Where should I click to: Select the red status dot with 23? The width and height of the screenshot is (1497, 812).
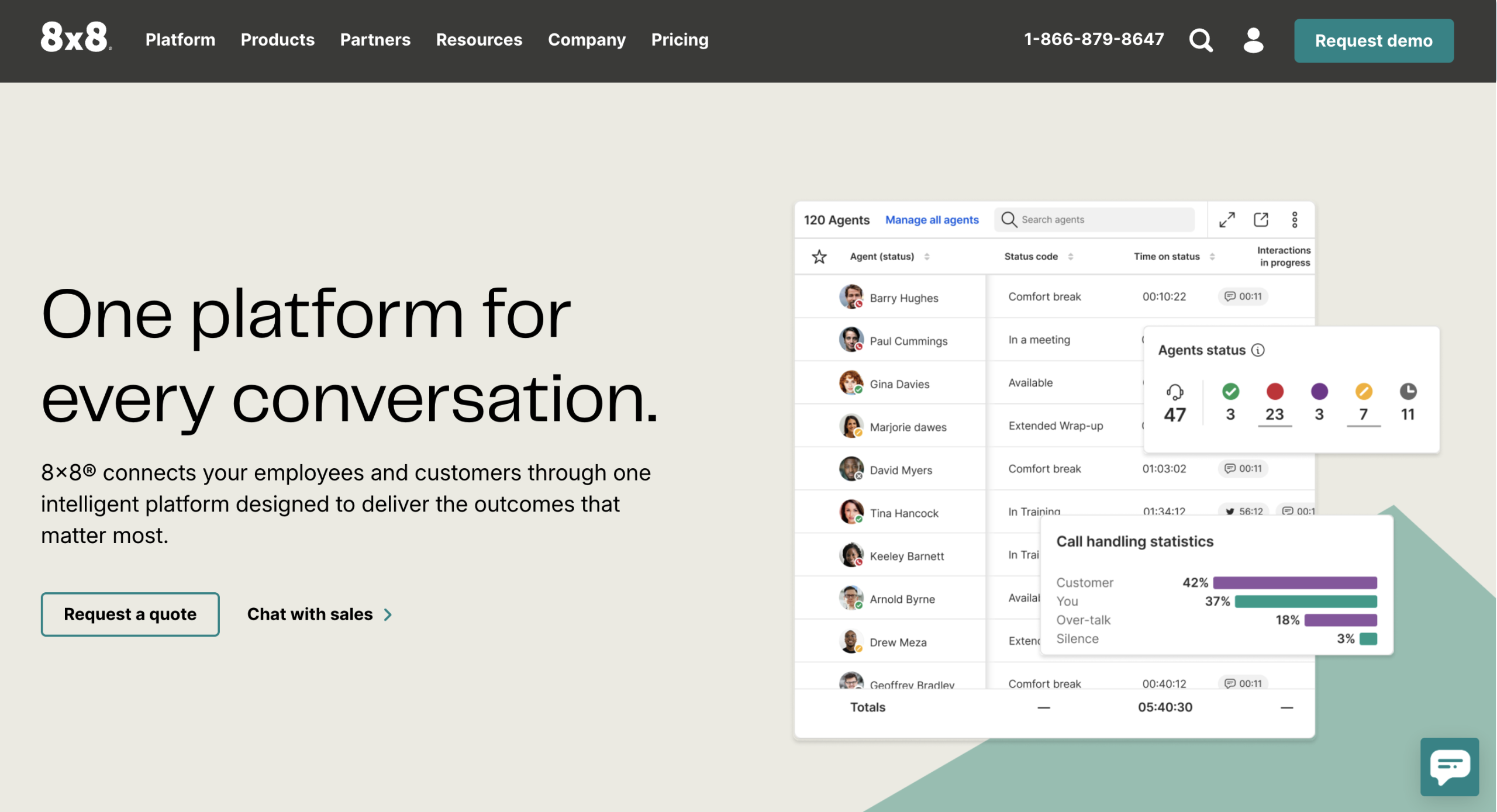click(x=1275, y=391)
